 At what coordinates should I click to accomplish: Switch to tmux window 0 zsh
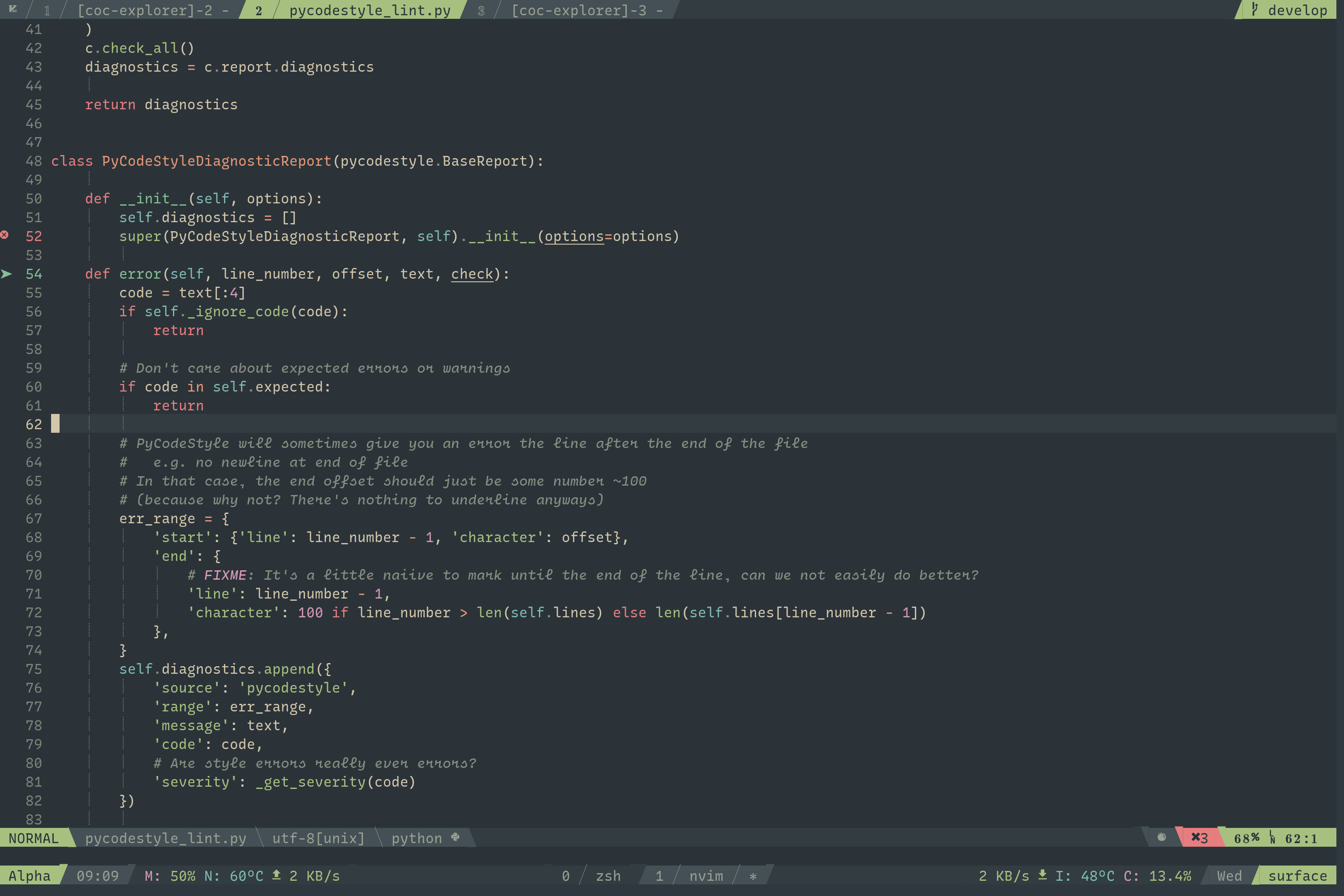(607, 876)
